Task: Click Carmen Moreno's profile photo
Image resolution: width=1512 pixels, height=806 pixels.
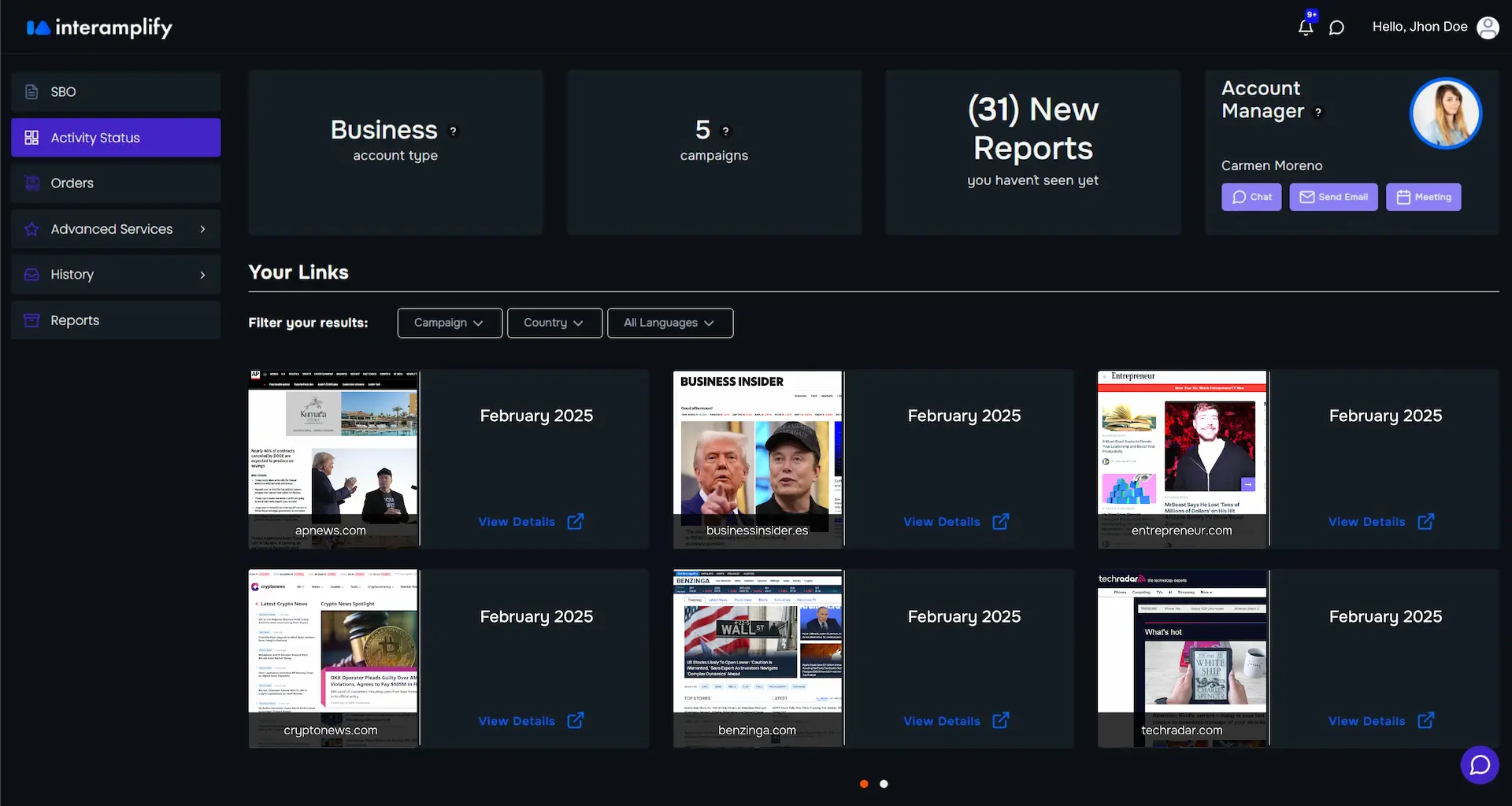Action: 1446,113
